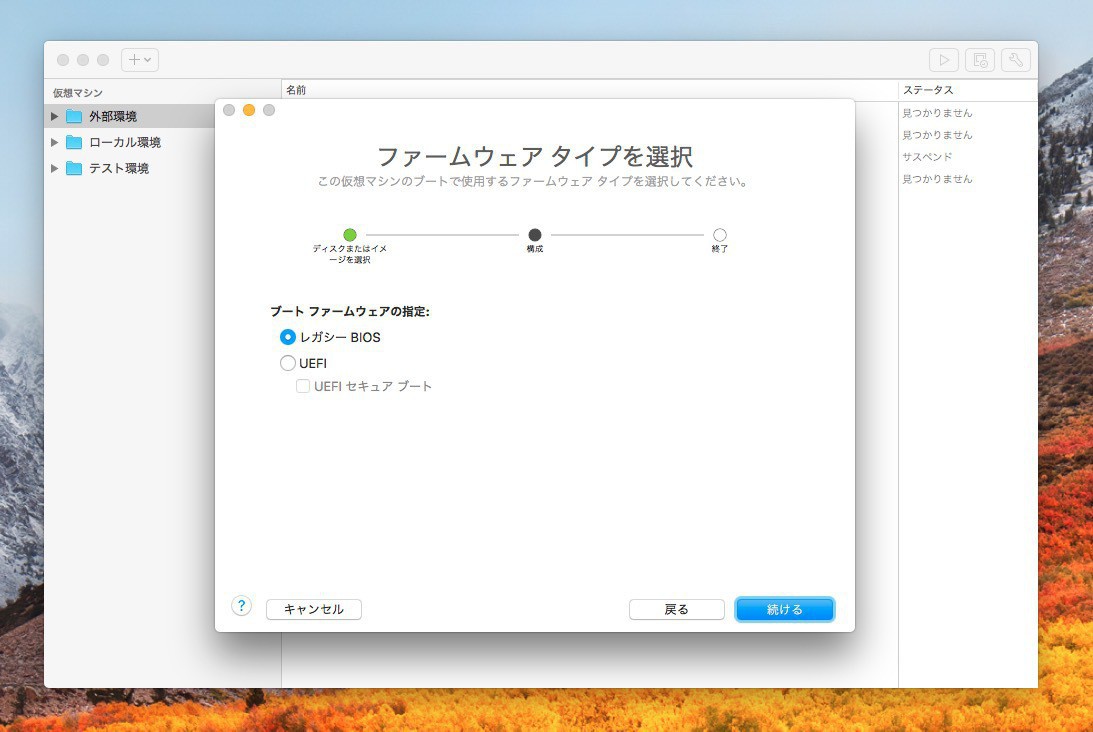
Task: Click the ディスクまたはイメージを選択 step marker
Action: point(350,235)
